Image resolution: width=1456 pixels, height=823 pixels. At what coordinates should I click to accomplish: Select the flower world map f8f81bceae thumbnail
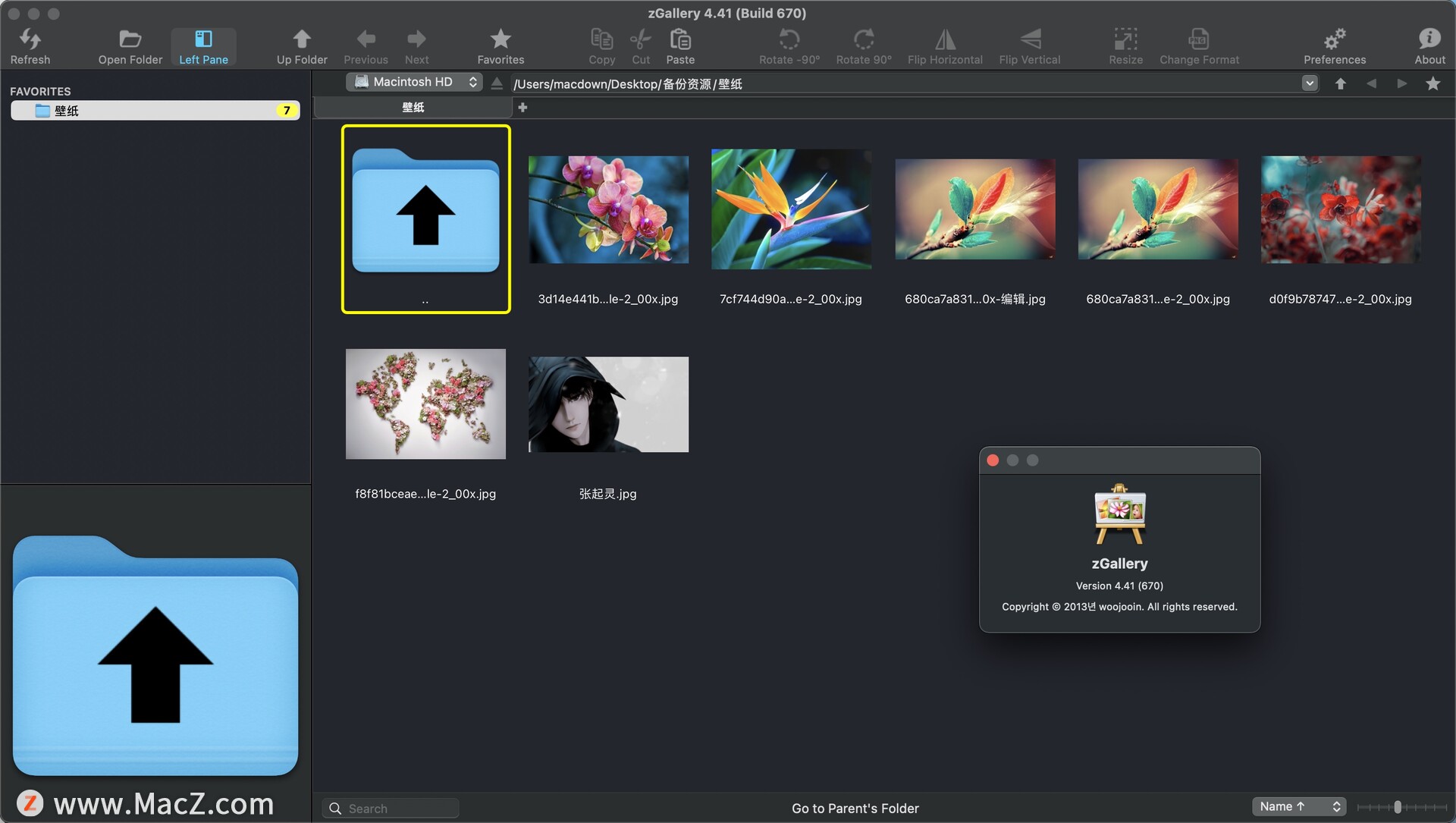pos(425,404)
